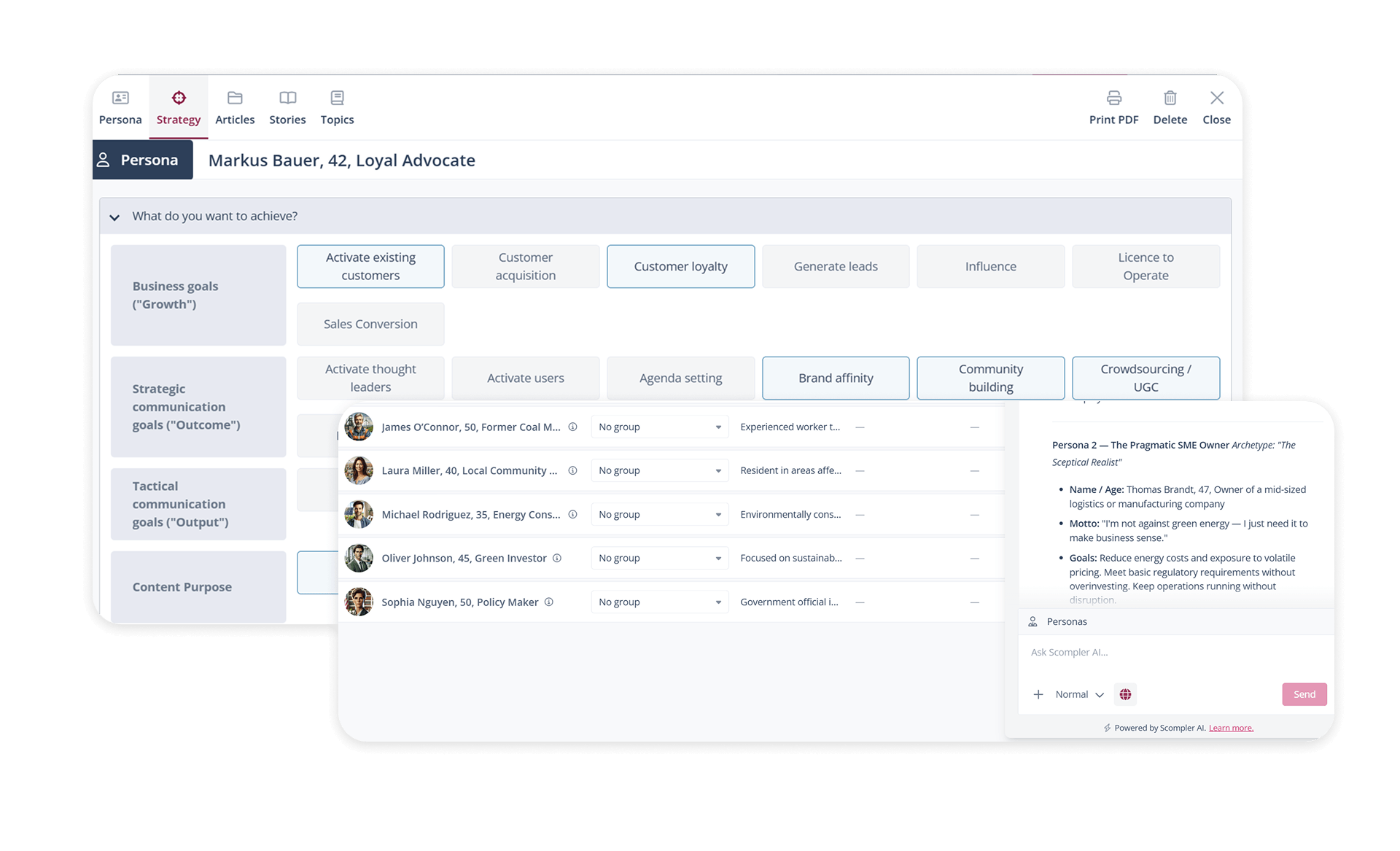Click the Ask Scompler AI input field
Image resolution: width=1400 pixels, height=851 pixels.
point(1175,653)
